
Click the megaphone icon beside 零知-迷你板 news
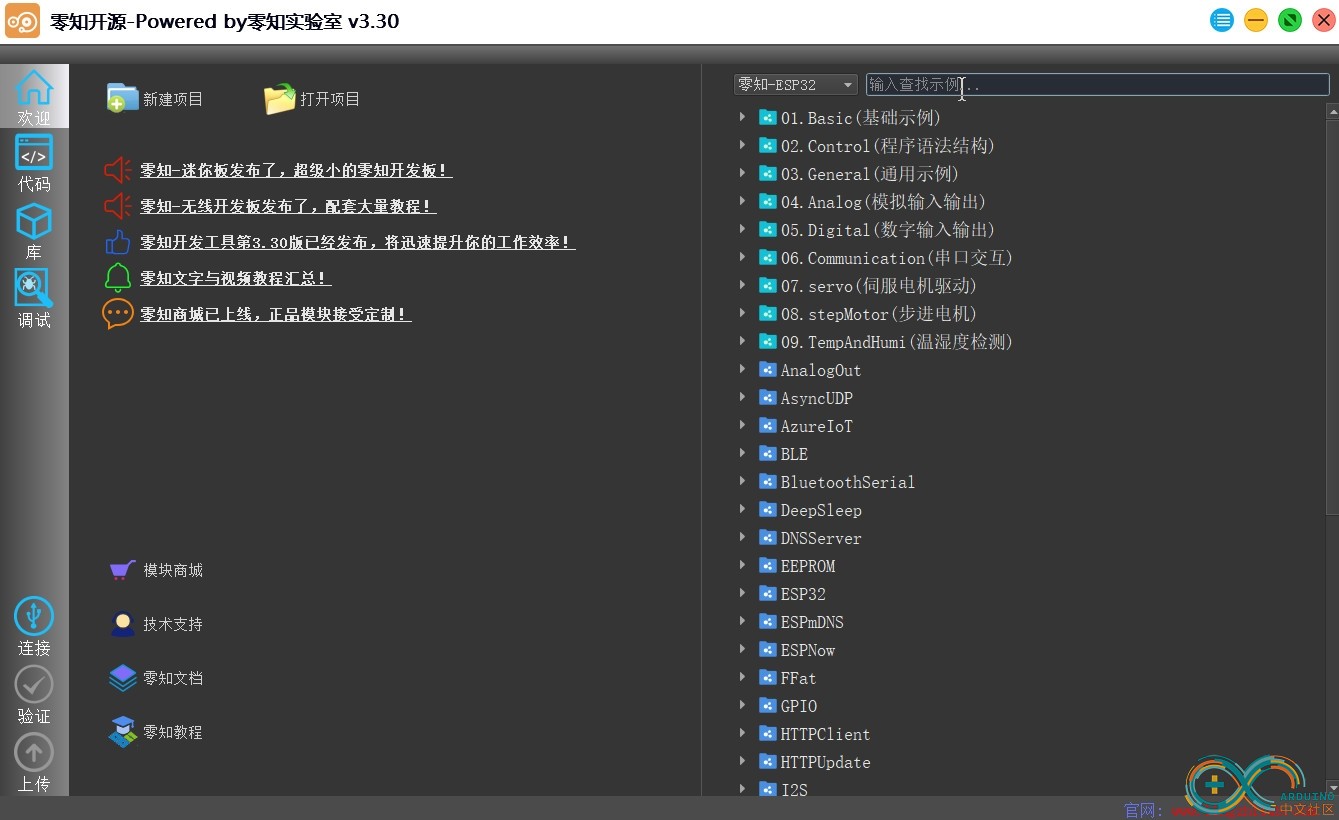click(x=118, y=170)
